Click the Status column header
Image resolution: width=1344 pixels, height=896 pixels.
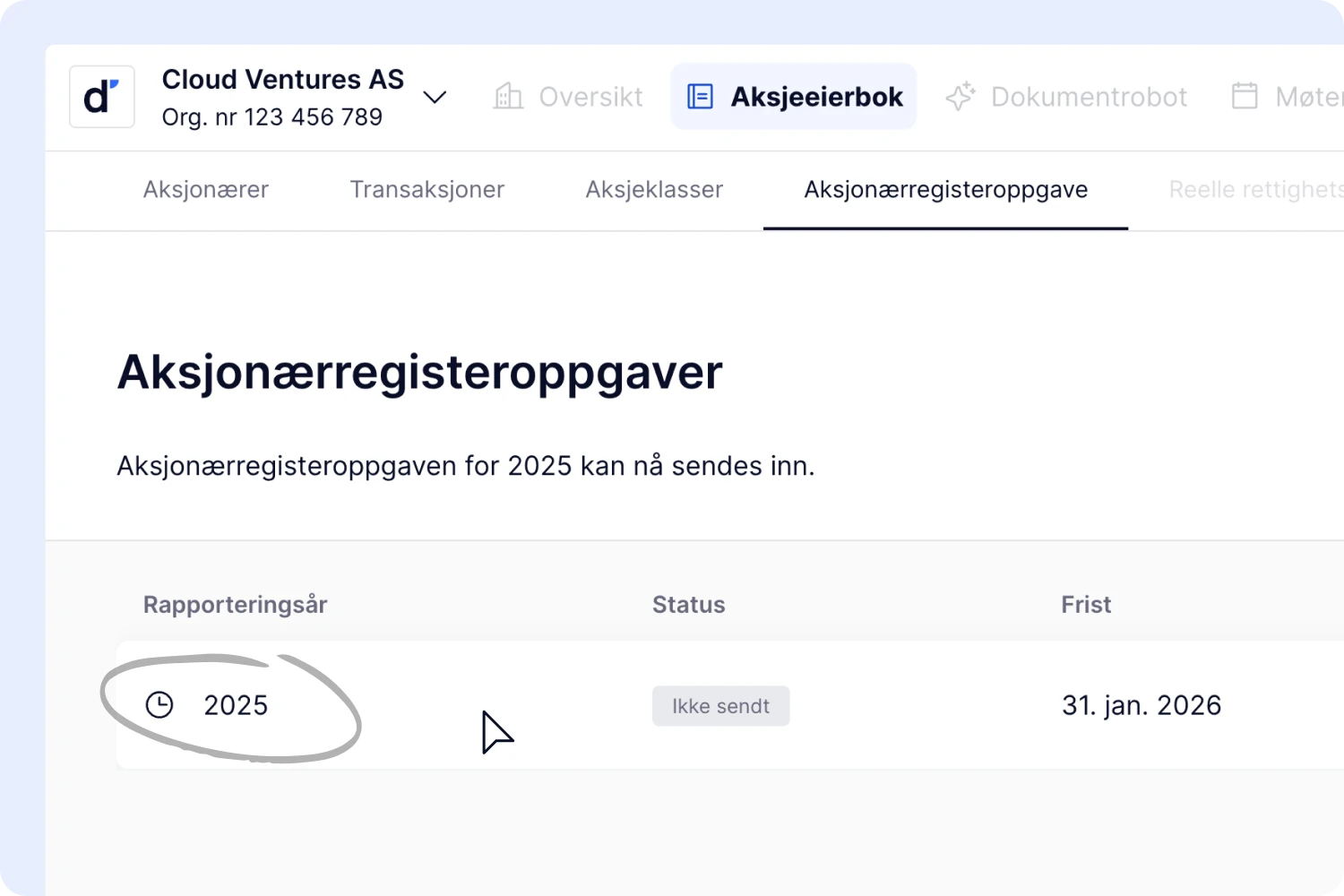tap(688, 605)
